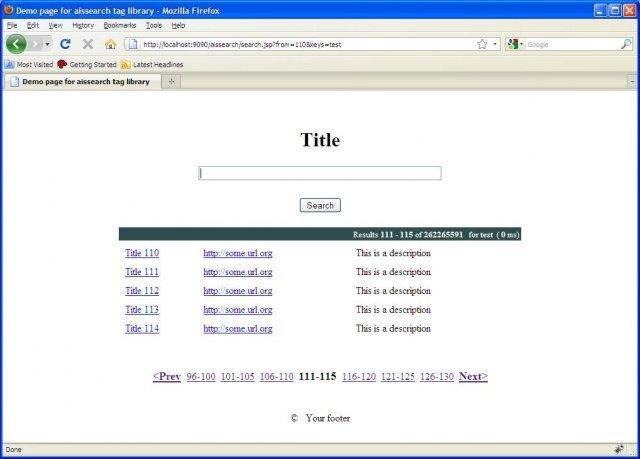The height and width of the screenshot is (459, 640).
Task: Click the Stop loading X icon
Action: [x=88, y=44]
